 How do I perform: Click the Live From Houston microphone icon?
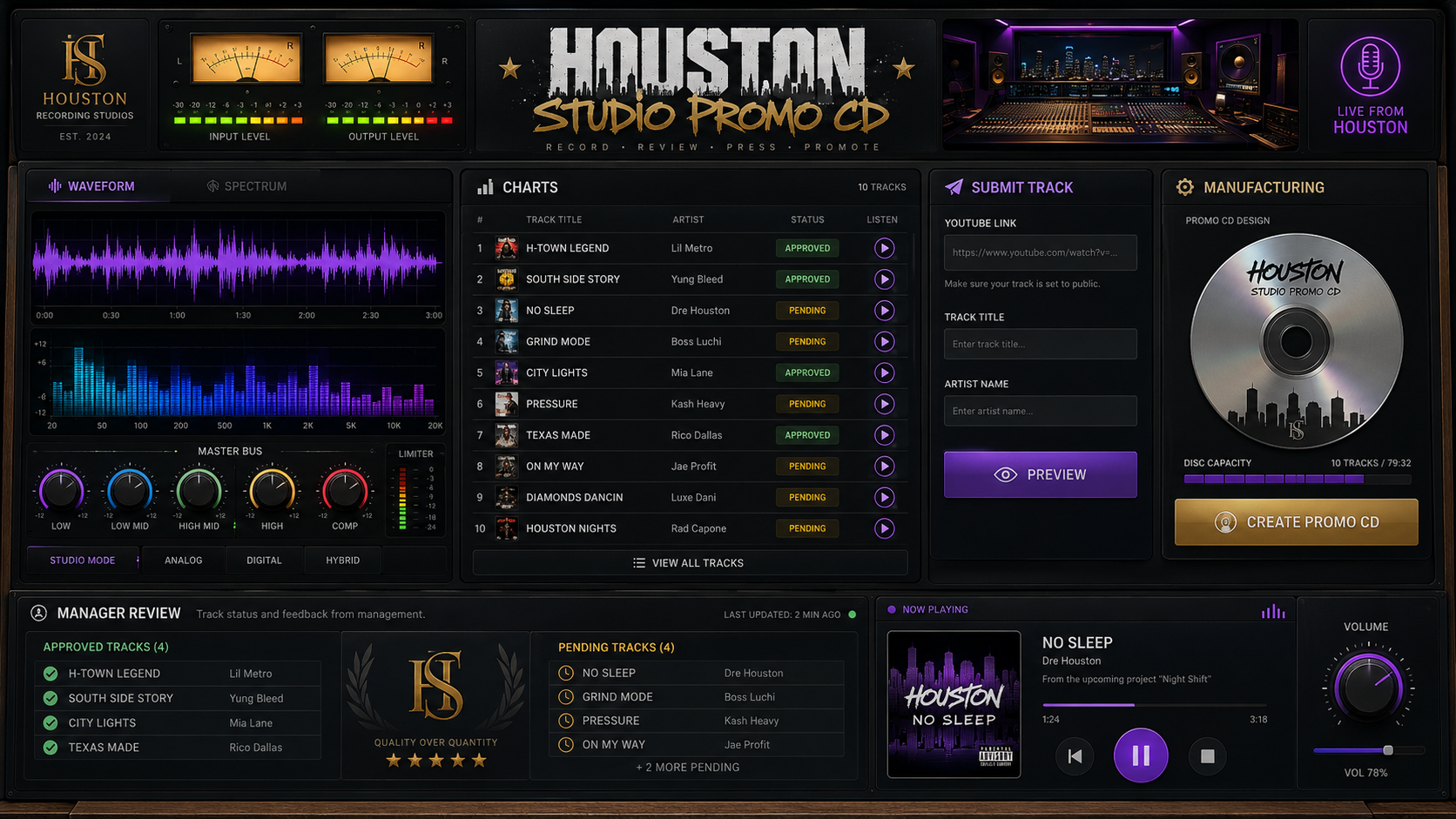1370,66
